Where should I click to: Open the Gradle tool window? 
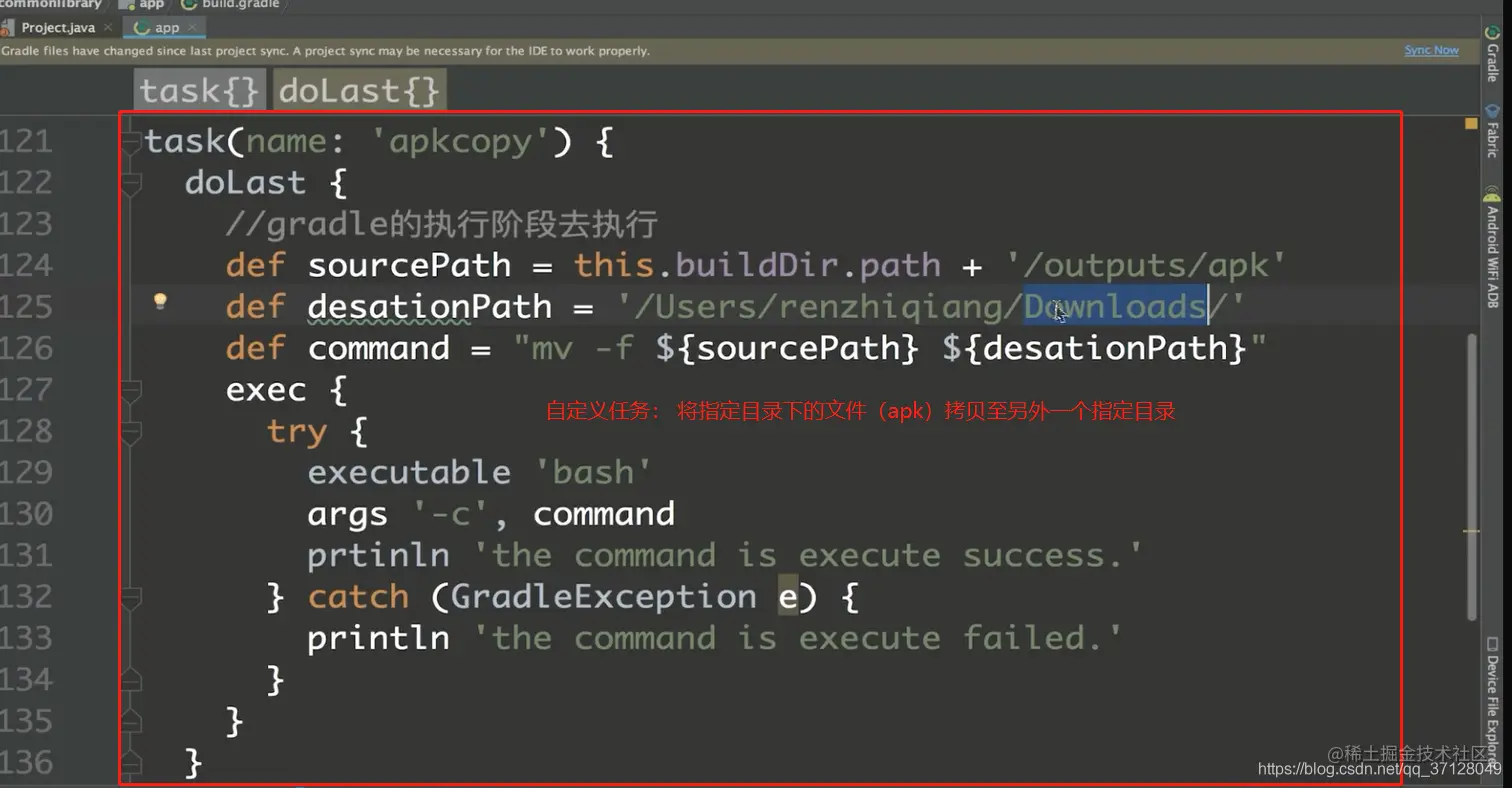[x=1492, y=54]
